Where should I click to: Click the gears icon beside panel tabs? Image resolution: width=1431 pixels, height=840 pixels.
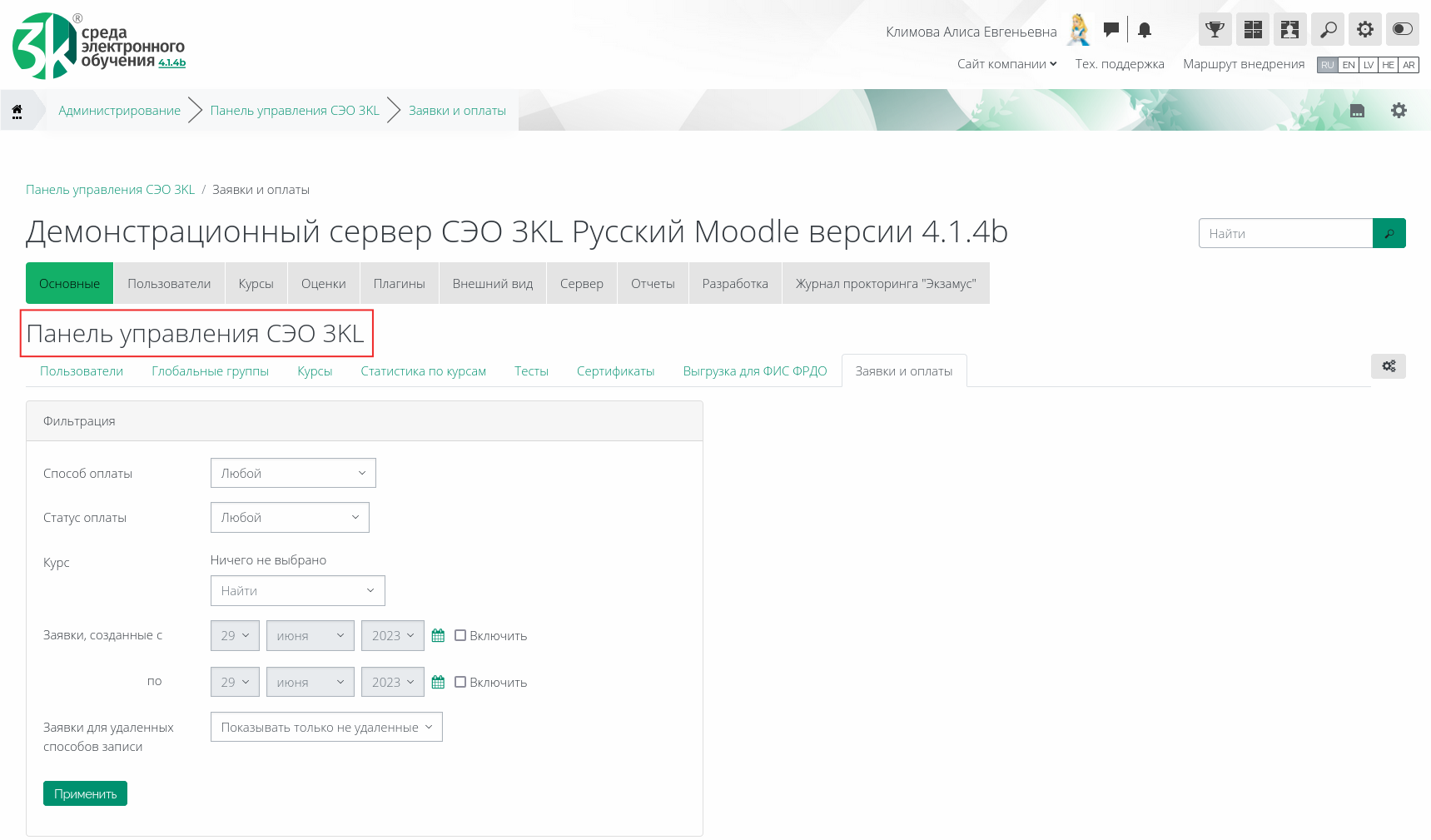1388,366
